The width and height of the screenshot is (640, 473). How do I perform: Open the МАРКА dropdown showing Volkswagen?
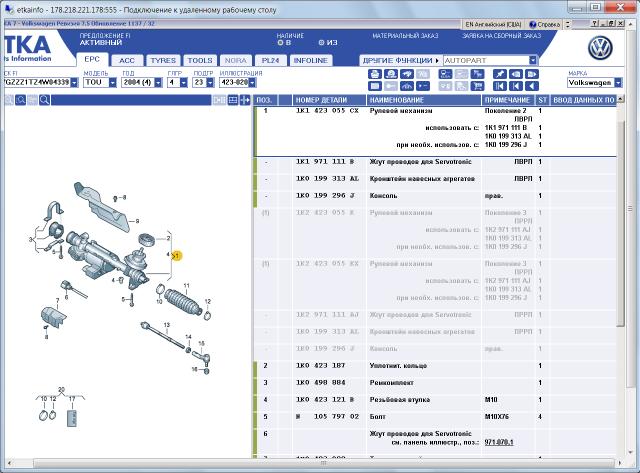(618, 82)
